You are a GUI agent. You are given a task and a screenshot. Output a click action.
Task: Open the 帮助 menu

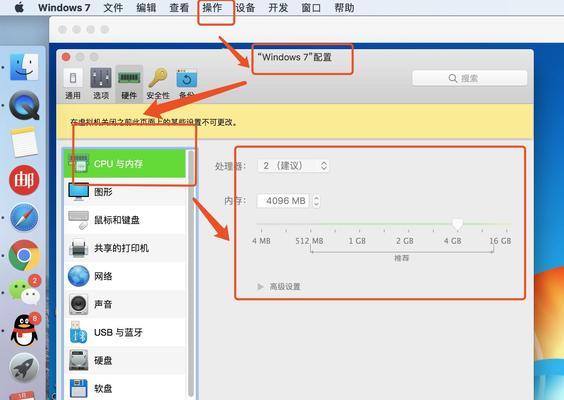click(344, 8)
